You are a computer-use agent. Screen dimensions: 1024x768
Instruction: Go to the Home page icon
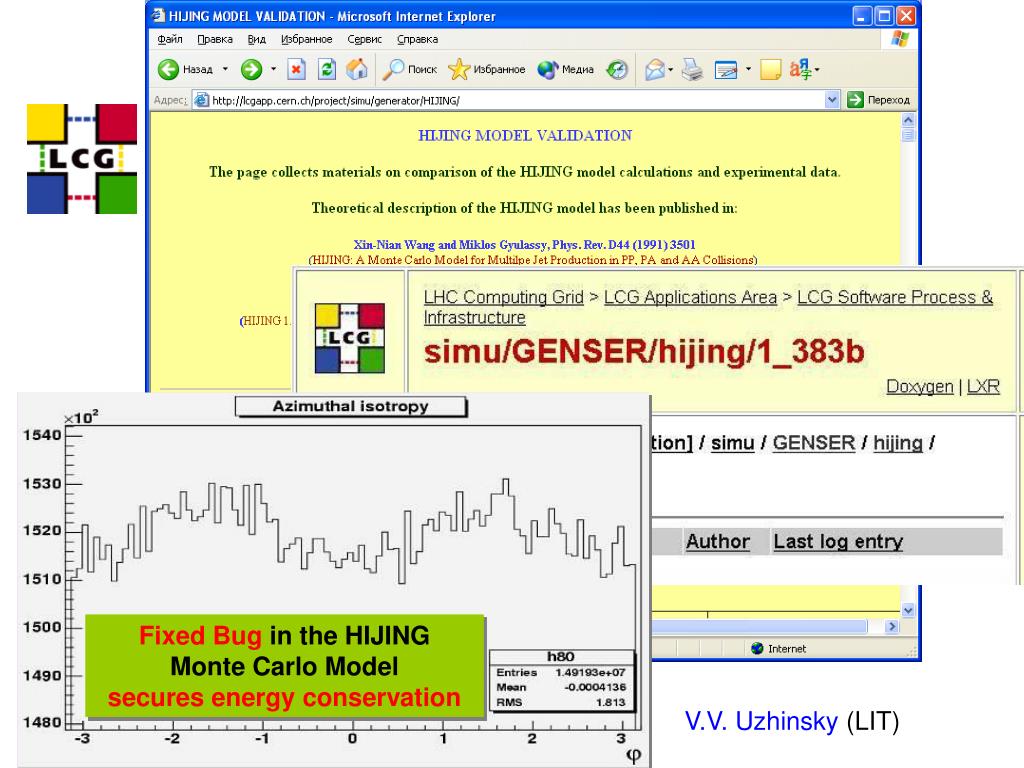tap(357, 69)
